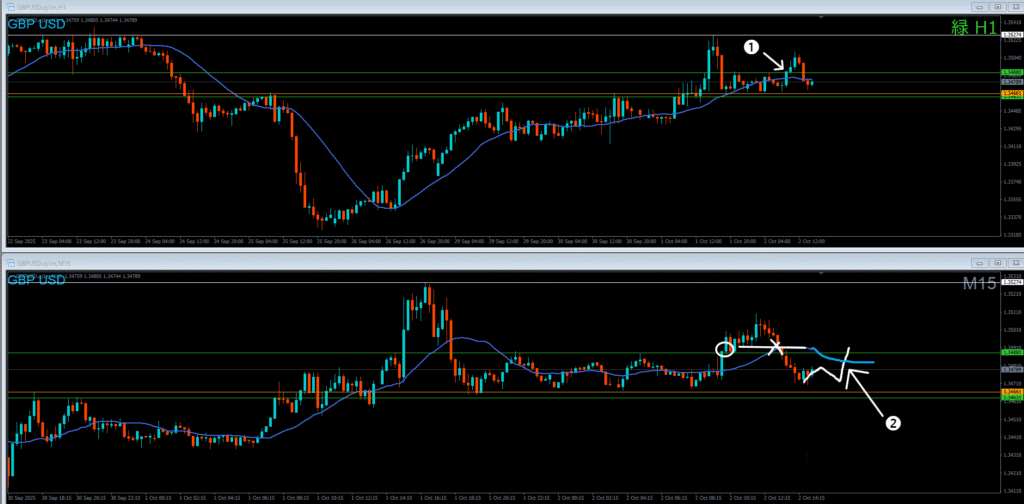Click the 30 Sep 2025 date on the M15 time axis
This screenshot has width=1024, height=504.
click(20, 497)
